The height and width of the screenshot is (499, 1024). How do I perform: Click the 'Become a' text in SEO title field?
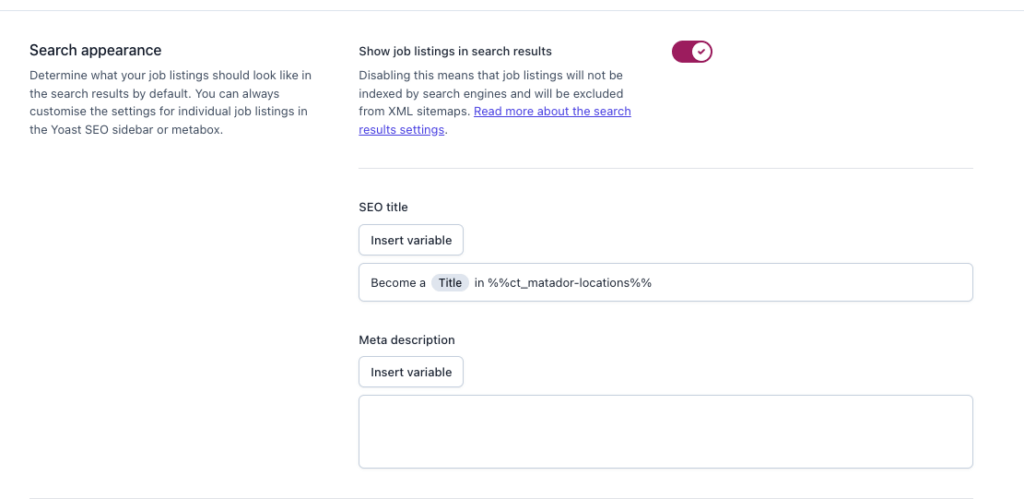[x=398, y=283]
